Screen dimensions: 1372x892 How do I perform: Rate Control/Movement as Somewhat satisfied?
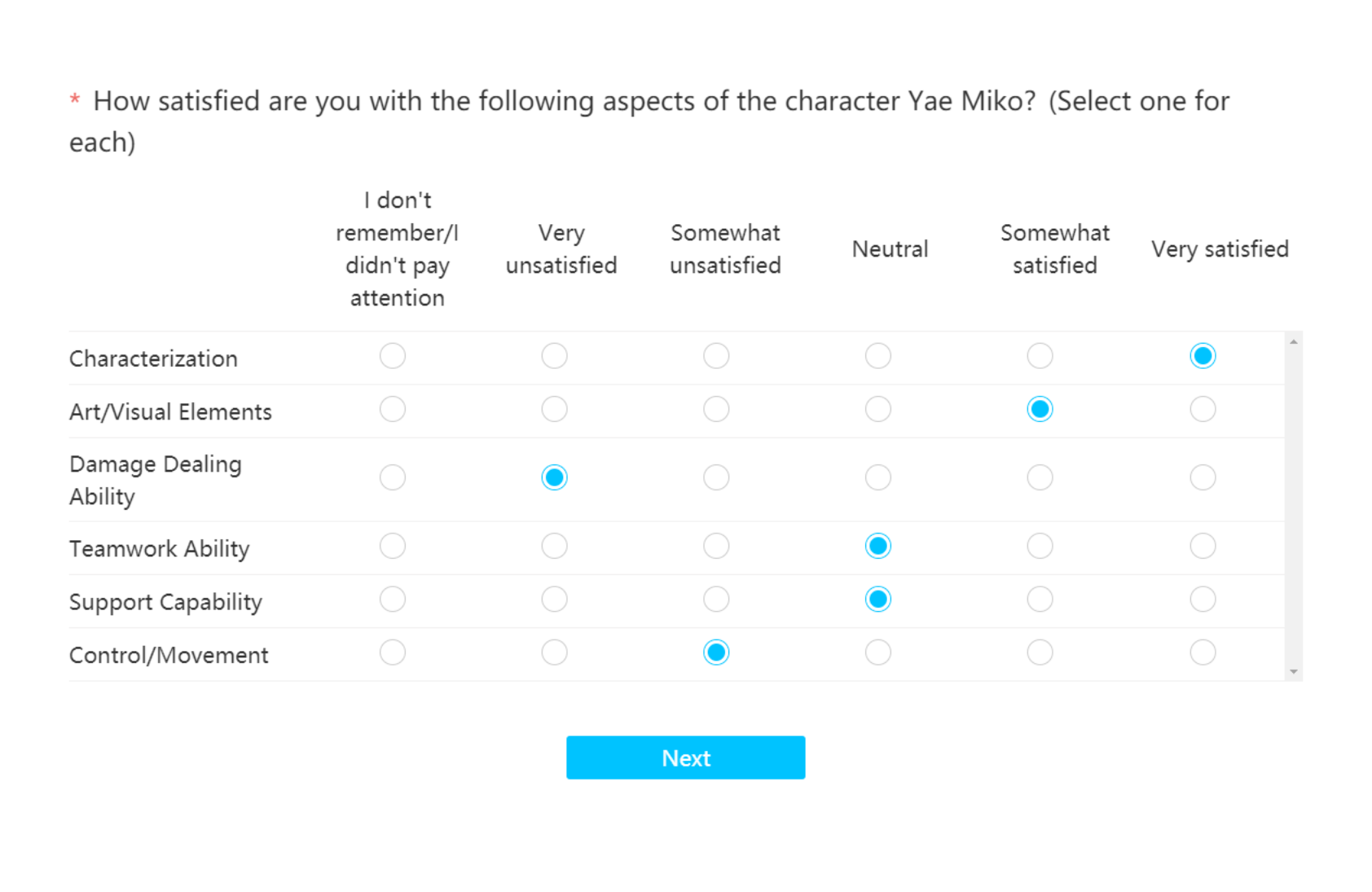tap(1040, 653)
